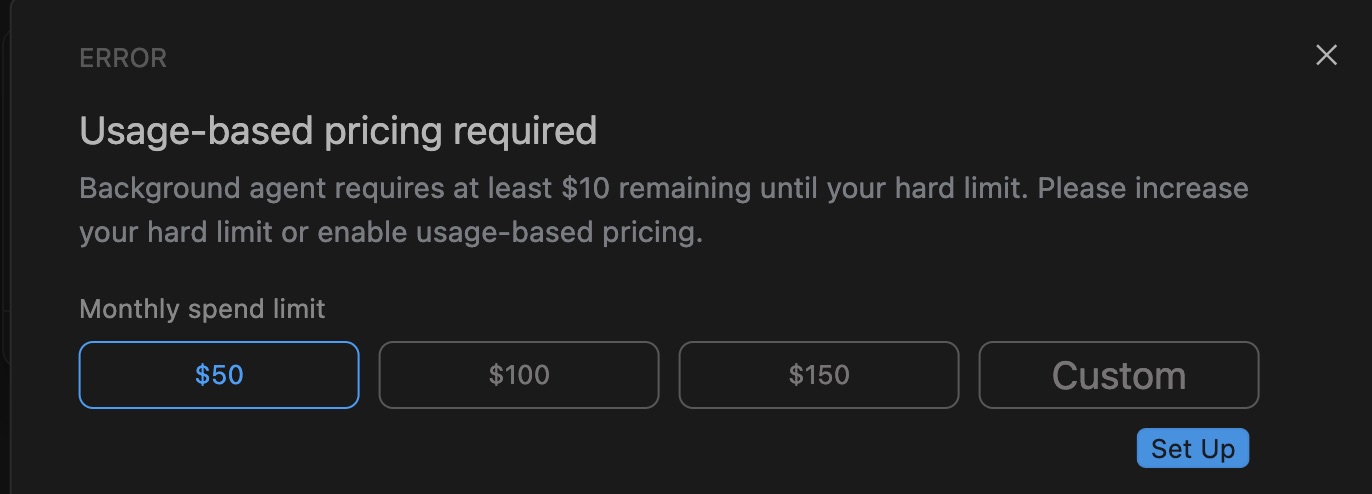This screenshot has height=494, width=1372.
Task: Click the Background agent description text
Action: [x=664, y=210]
